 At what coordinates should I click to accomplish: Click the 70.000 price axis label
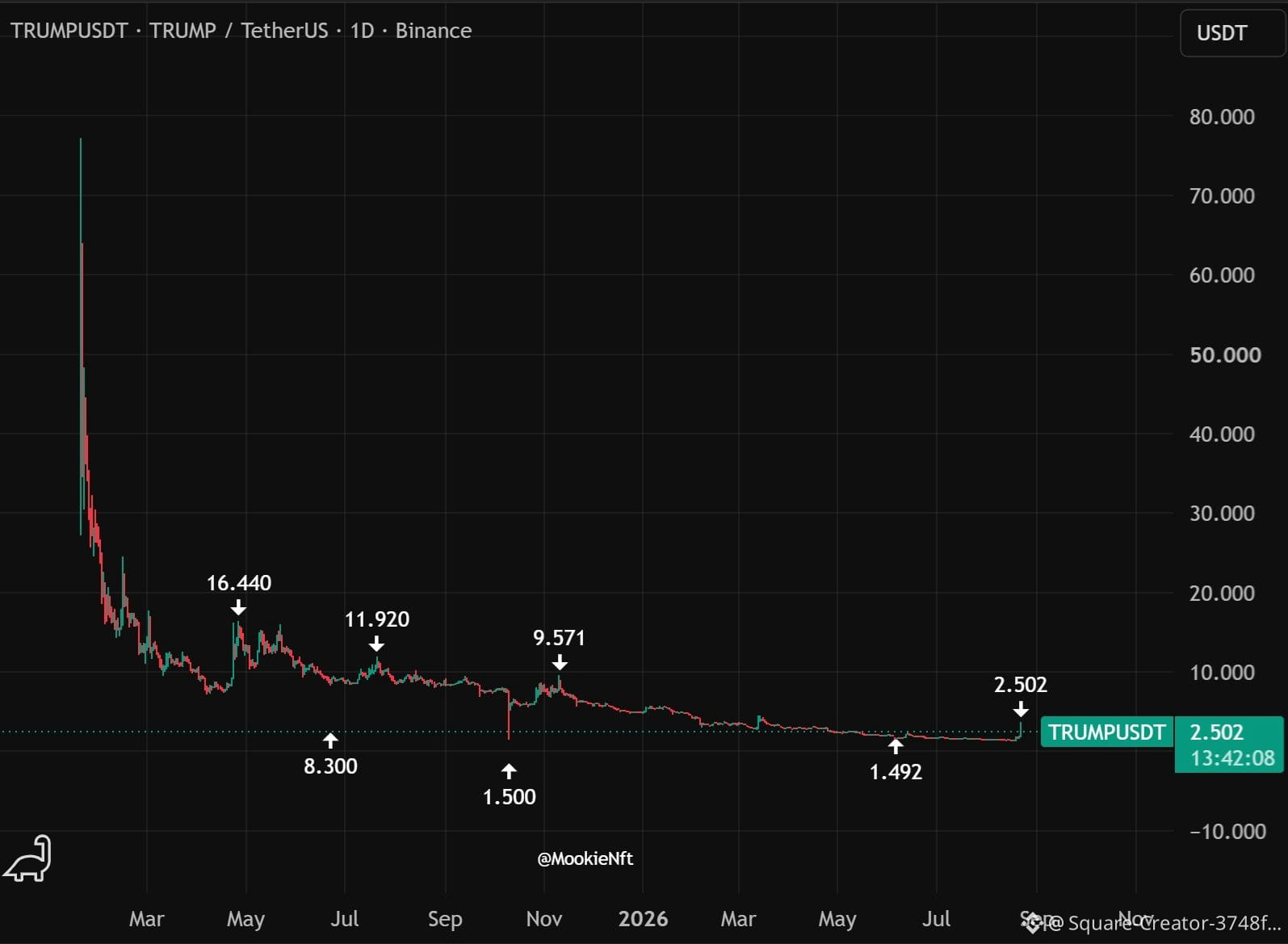[x=1222, y=196]
